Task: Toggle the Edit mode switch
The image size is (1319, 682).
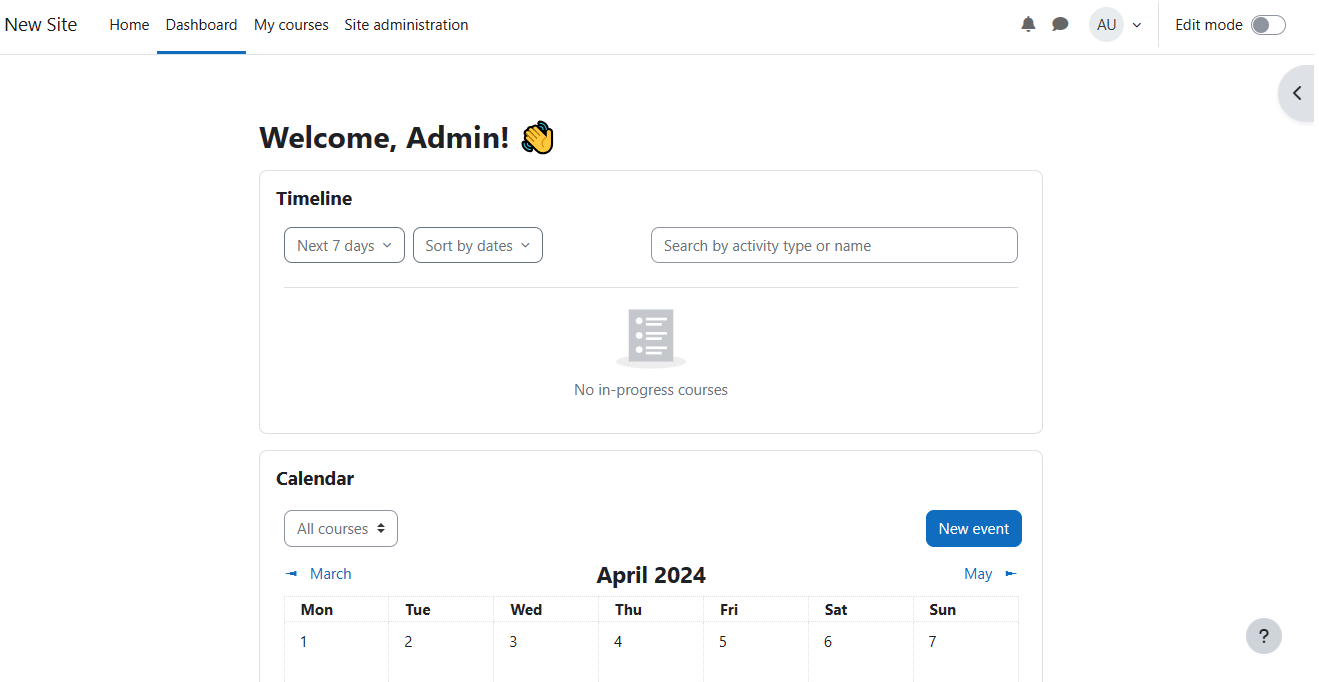Action: [1267, 25]
